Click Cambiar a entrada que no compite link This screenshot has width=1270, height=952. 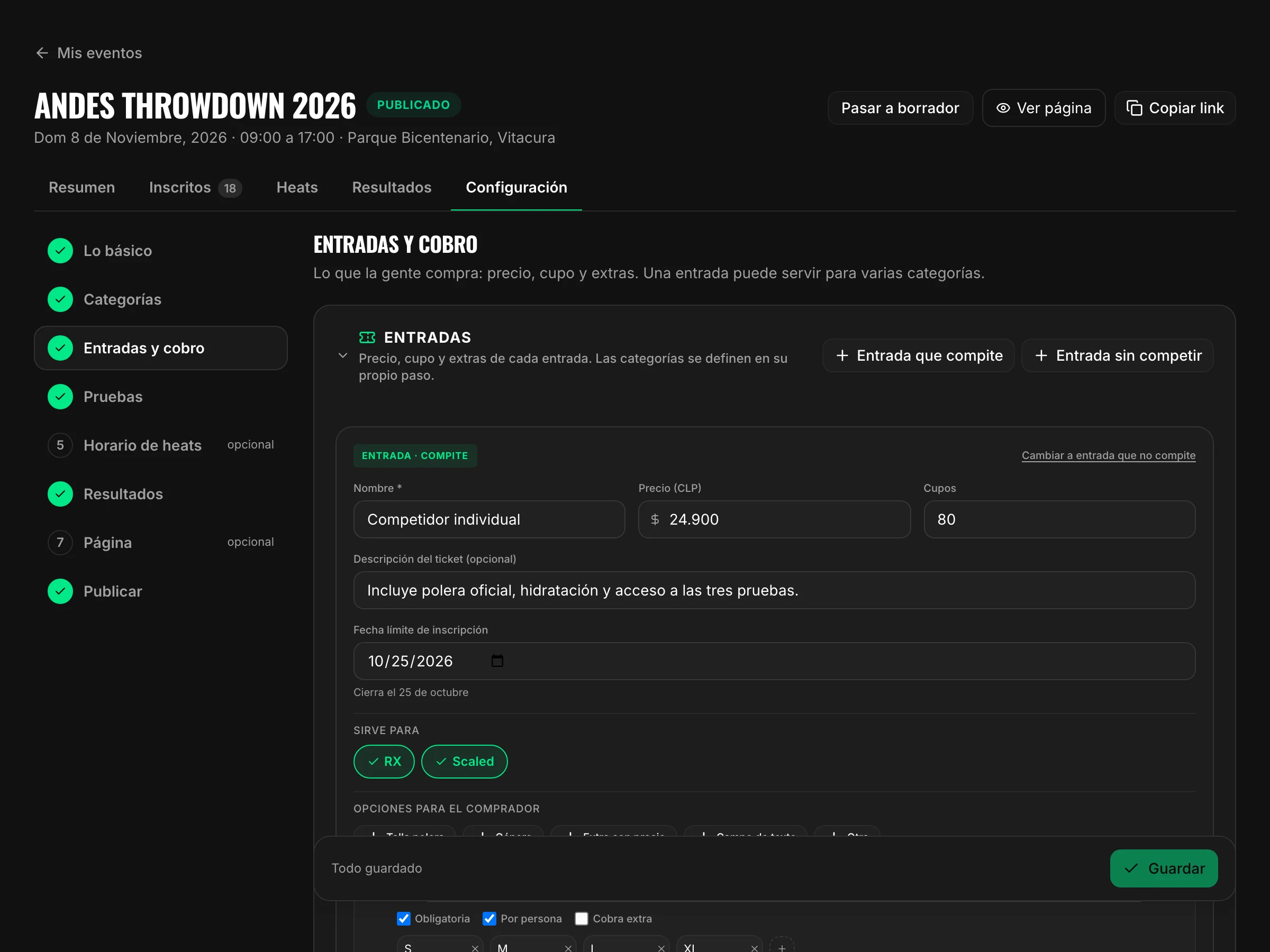[1108, 455]
